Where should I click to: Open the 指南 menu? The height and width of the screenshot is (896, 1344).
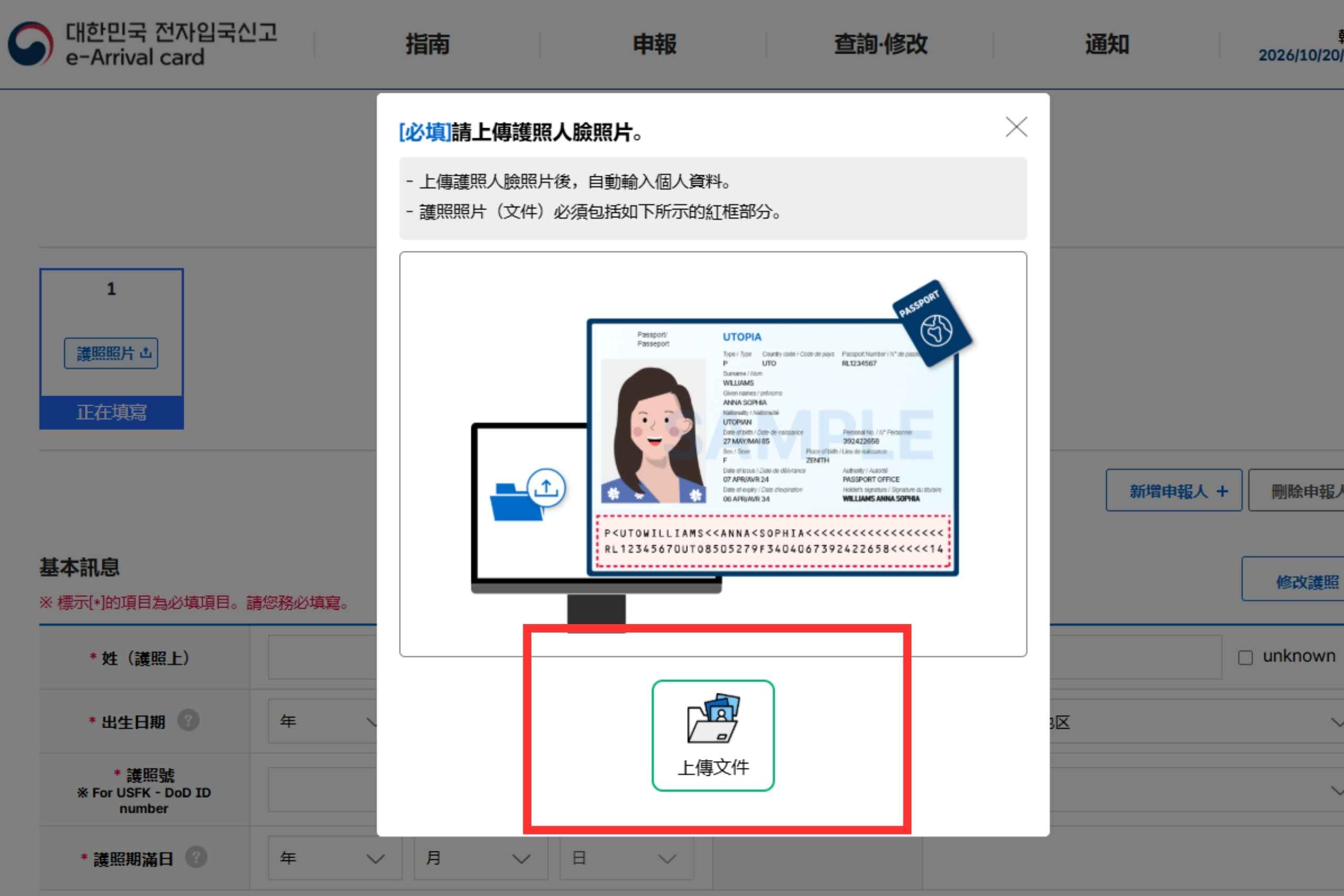pyautogui.click(x=427, y=44)
